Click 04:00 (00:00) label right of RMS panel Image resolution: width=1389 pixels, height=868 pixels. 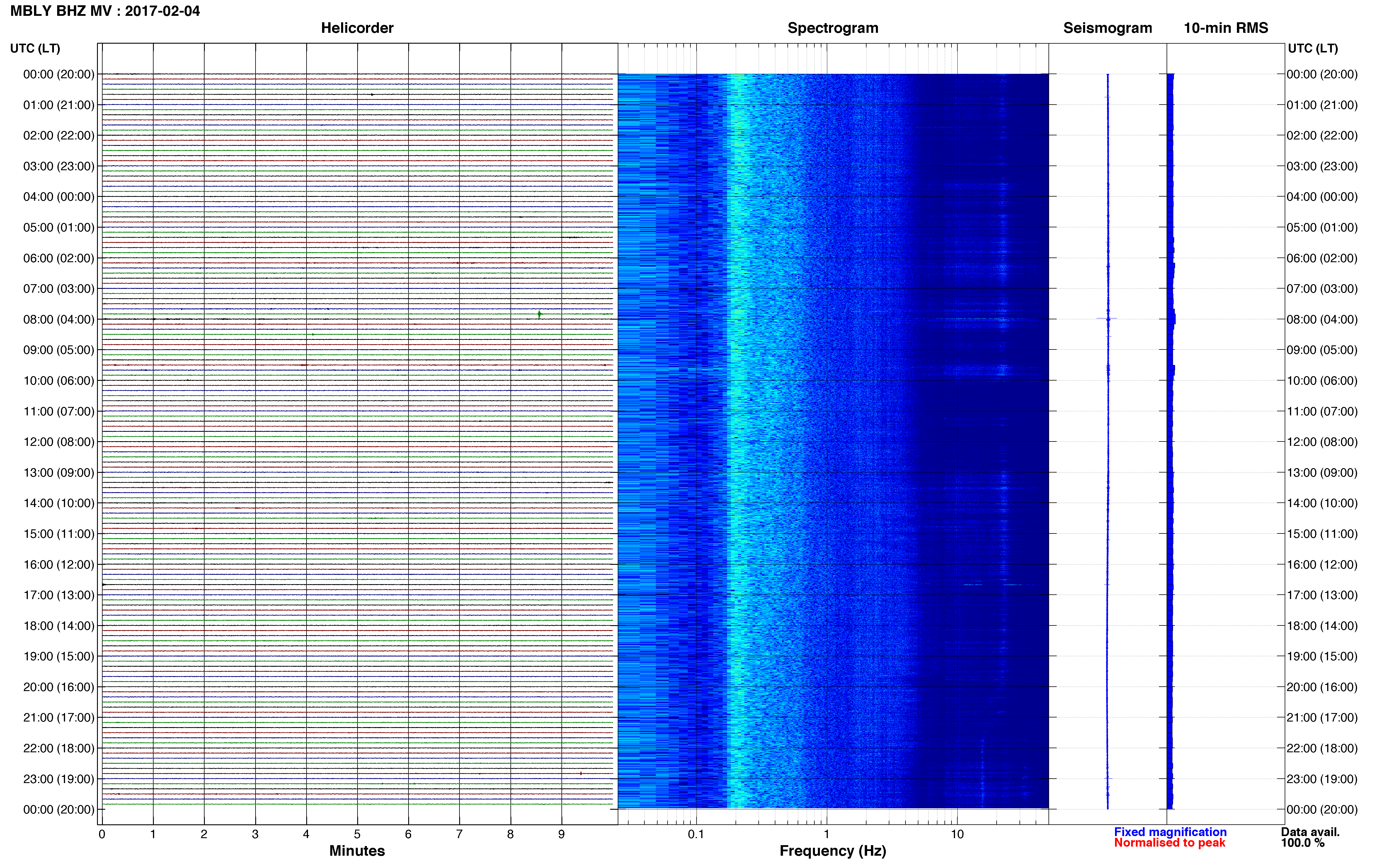tap(1322, 197)
